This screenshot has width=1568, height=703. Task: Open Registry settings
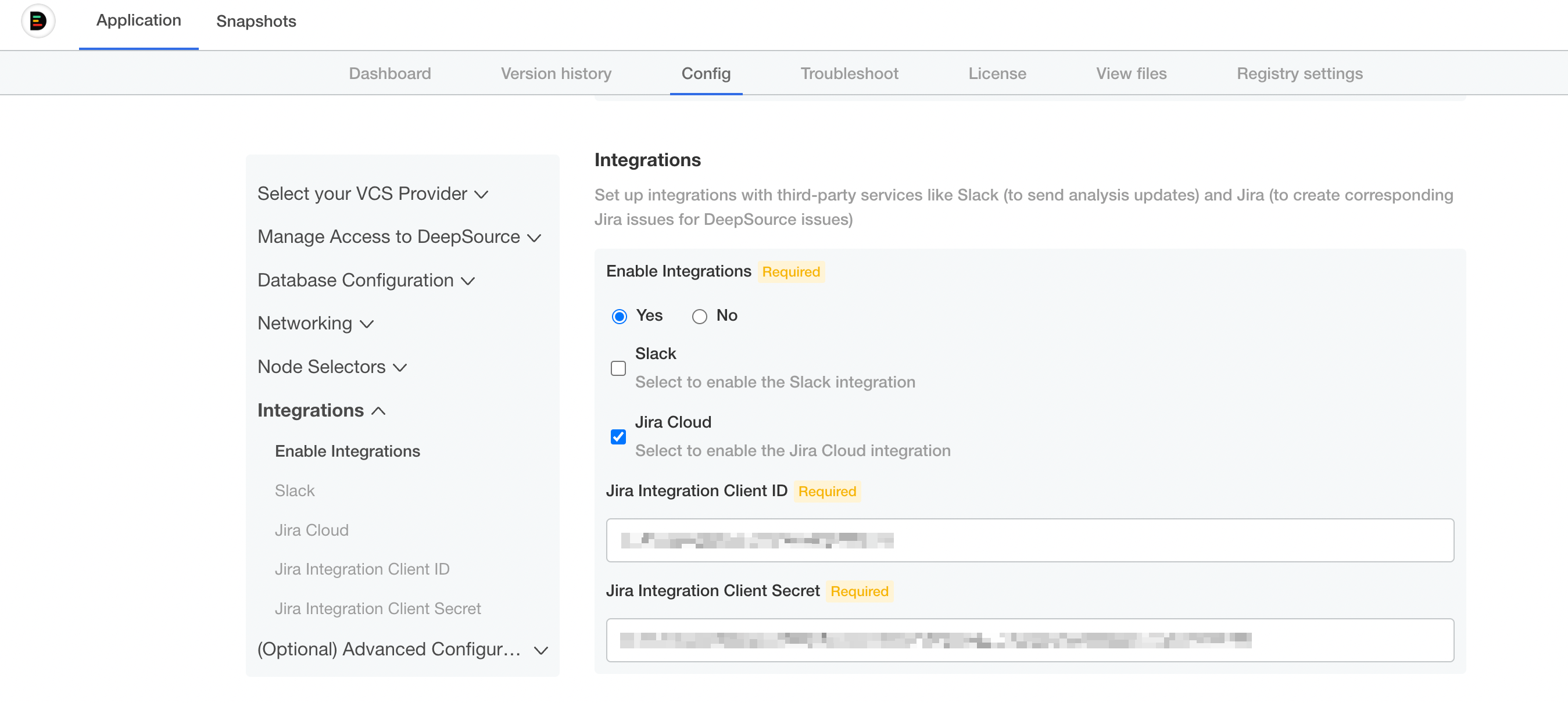tap(1299, 73)
